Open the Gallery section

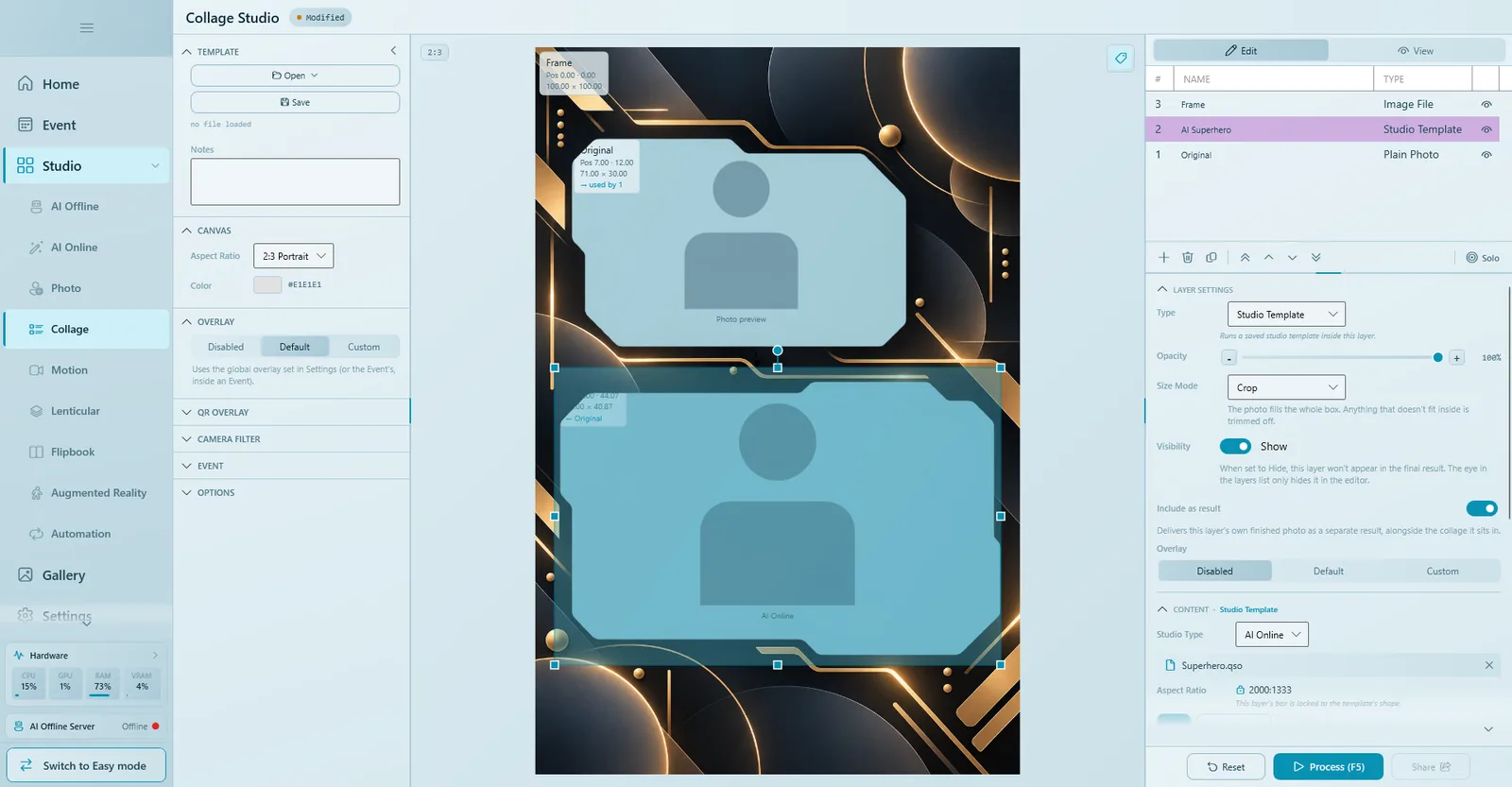(86, 575)
